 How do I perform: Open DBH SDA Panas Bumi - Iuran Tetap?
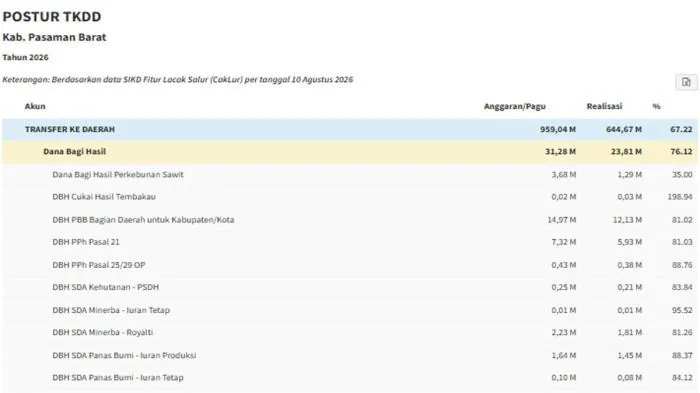(x=350, y=378)
